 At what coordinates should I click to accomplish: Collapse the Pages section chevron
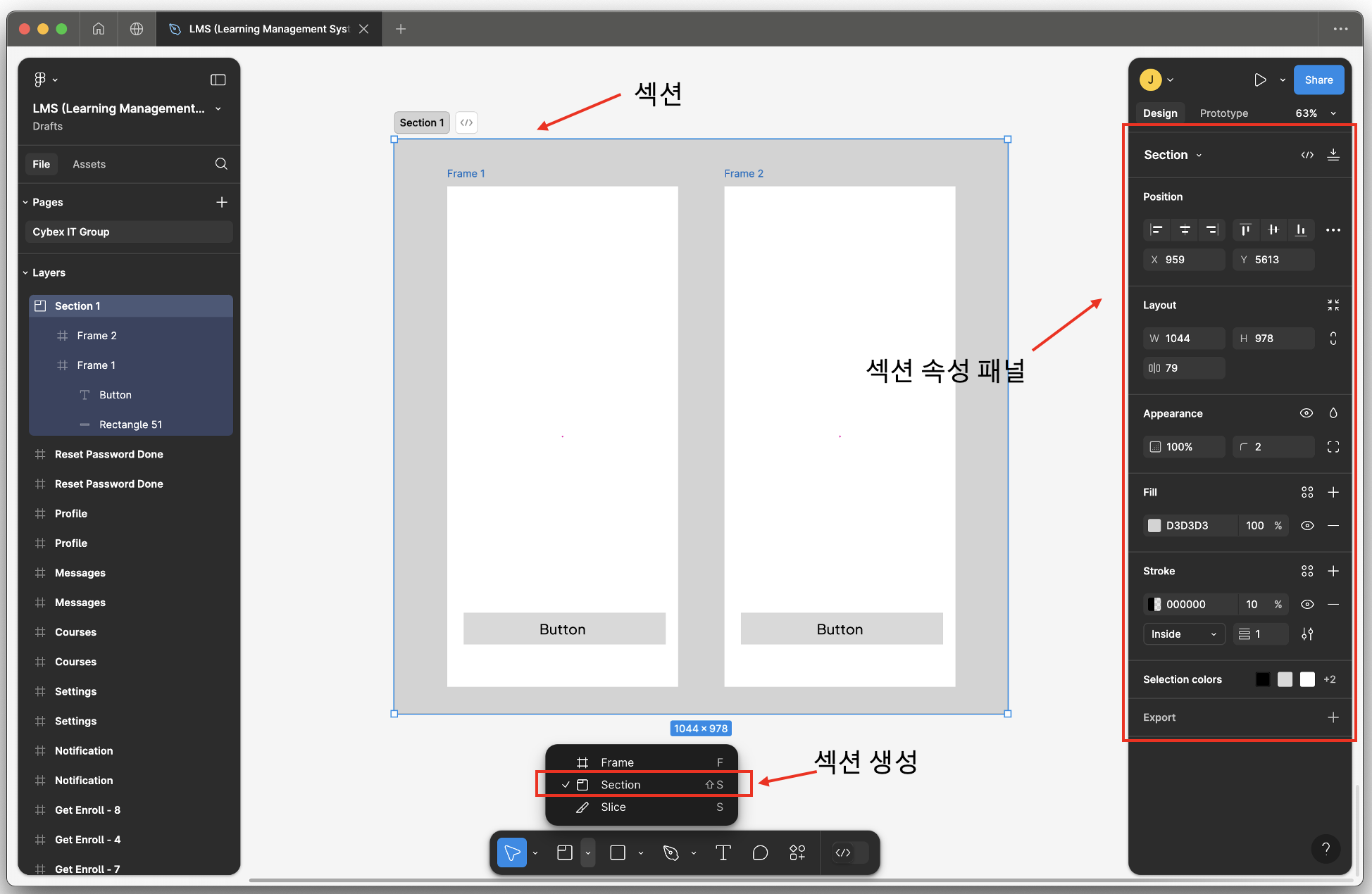[x=25, y=202]
